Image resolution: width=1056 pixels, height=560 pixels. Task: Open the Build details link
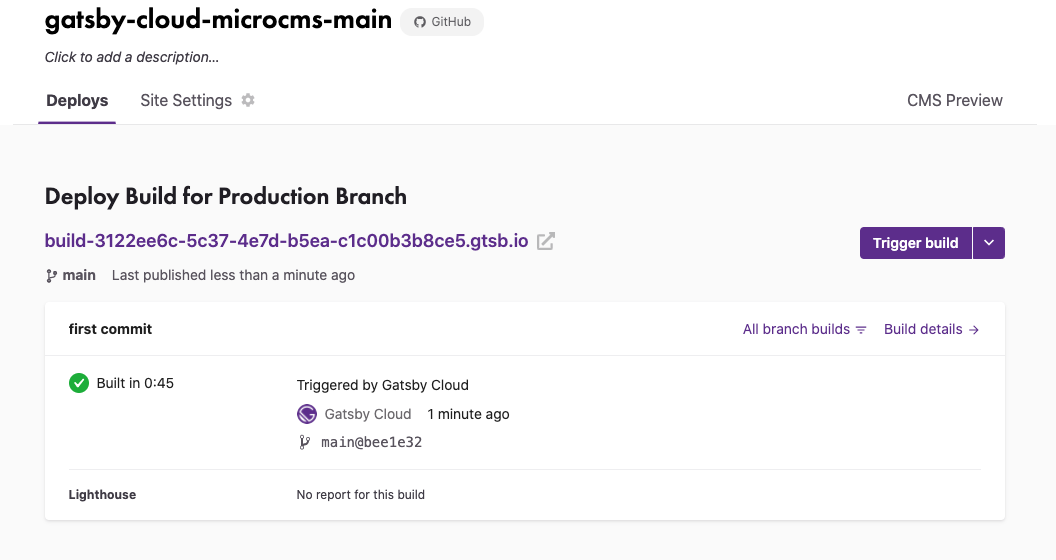[x=923, y=329]
